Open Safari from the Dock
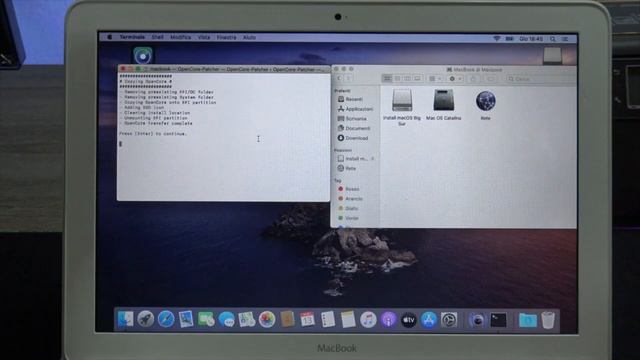640x360 pixels. point(166,319)
